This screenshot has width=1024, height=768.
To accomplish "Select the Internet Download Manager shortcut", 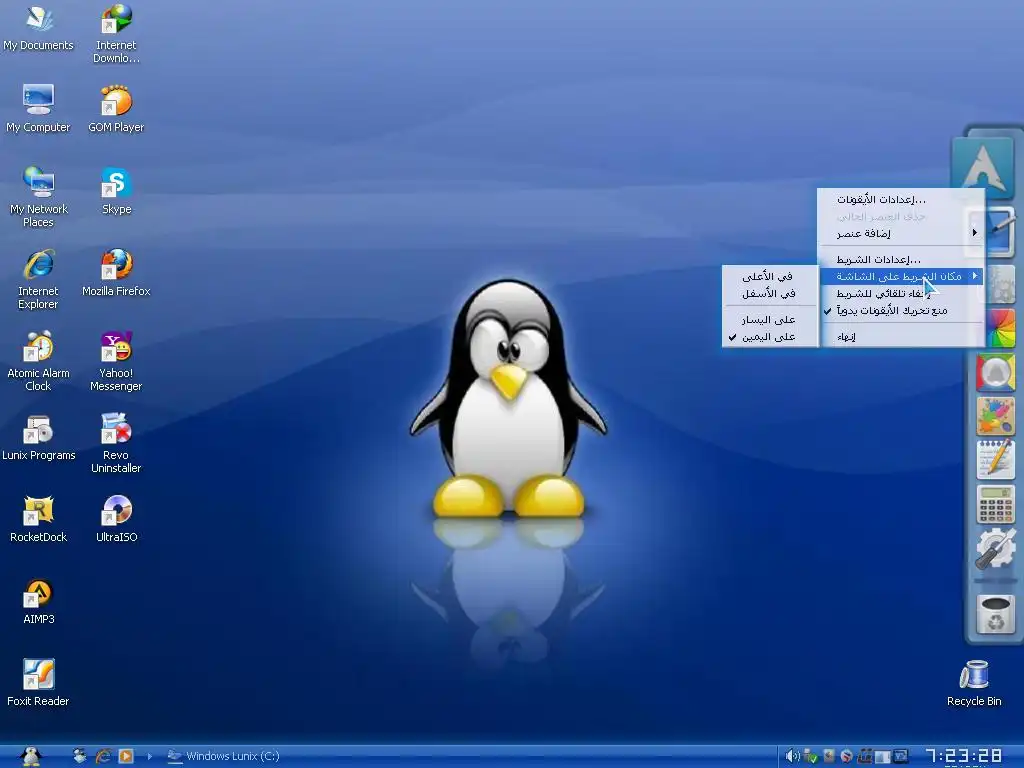I will [116, 34].
